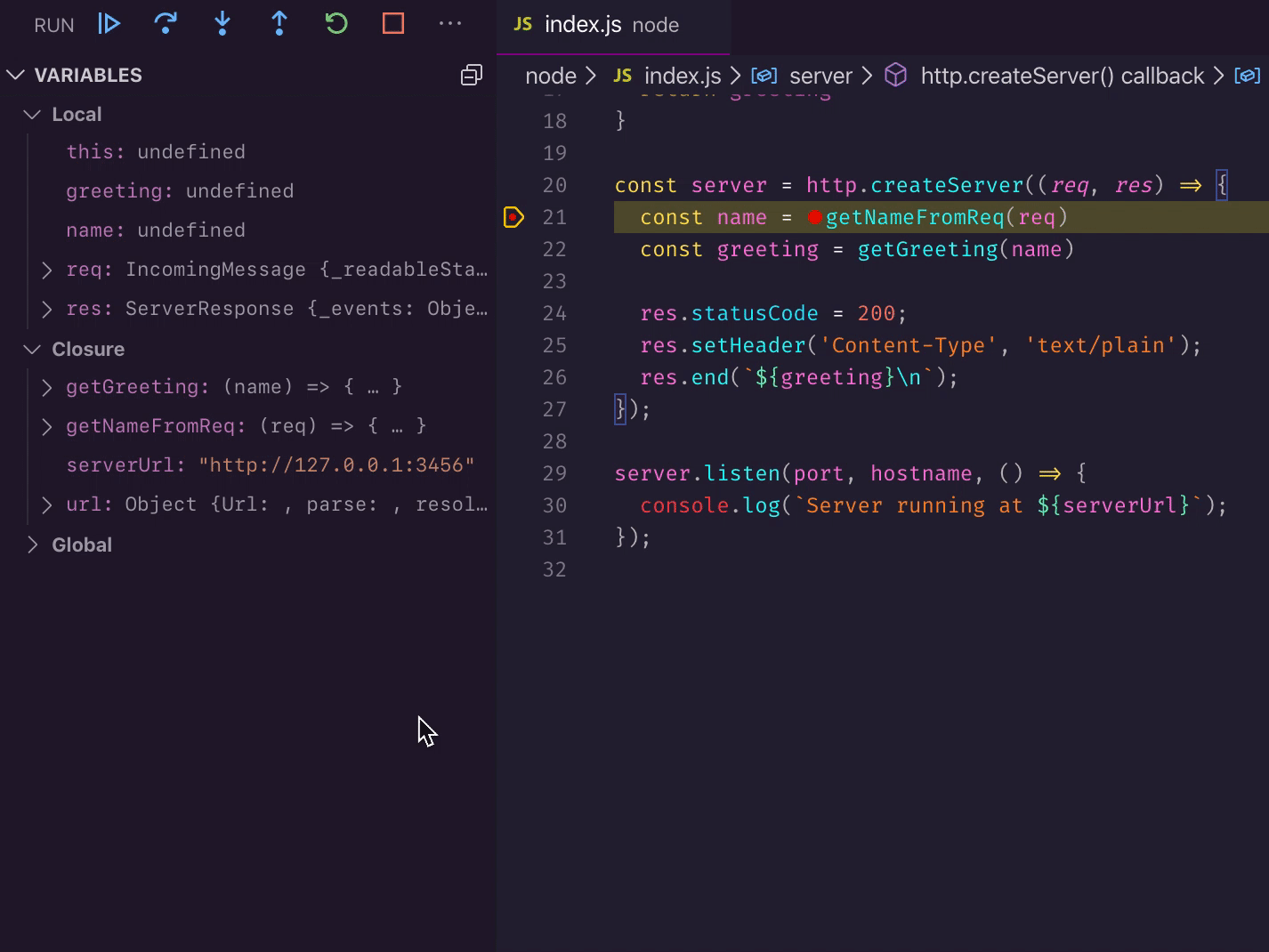This screenshot has height=952, width=1269.
Task: Click the Continue debug button
Action: pos(109,24)
